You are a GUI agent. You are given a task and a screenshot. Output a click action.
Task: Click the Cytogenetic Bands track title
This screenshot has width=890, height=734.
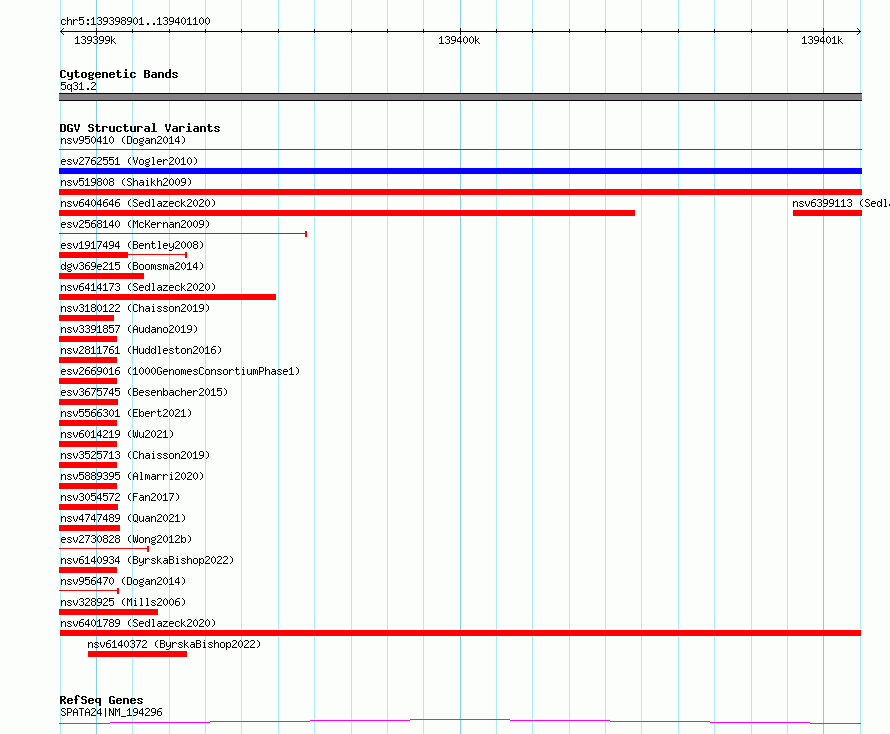119,74
